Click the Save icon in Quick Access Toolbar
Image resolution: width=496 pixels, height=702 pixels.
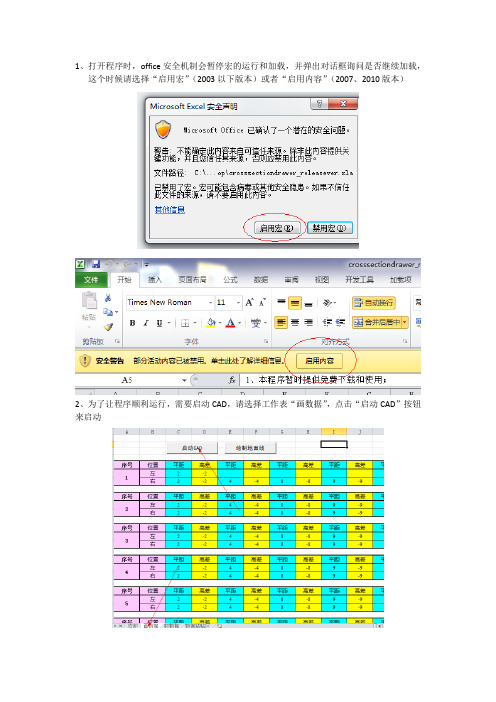95,264
